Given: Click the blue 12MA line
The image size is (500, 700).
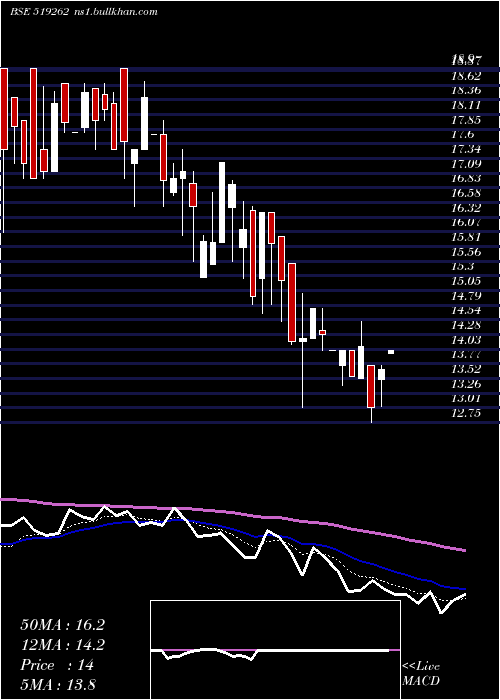Looking at the screenshot, I should pos(232,531).
